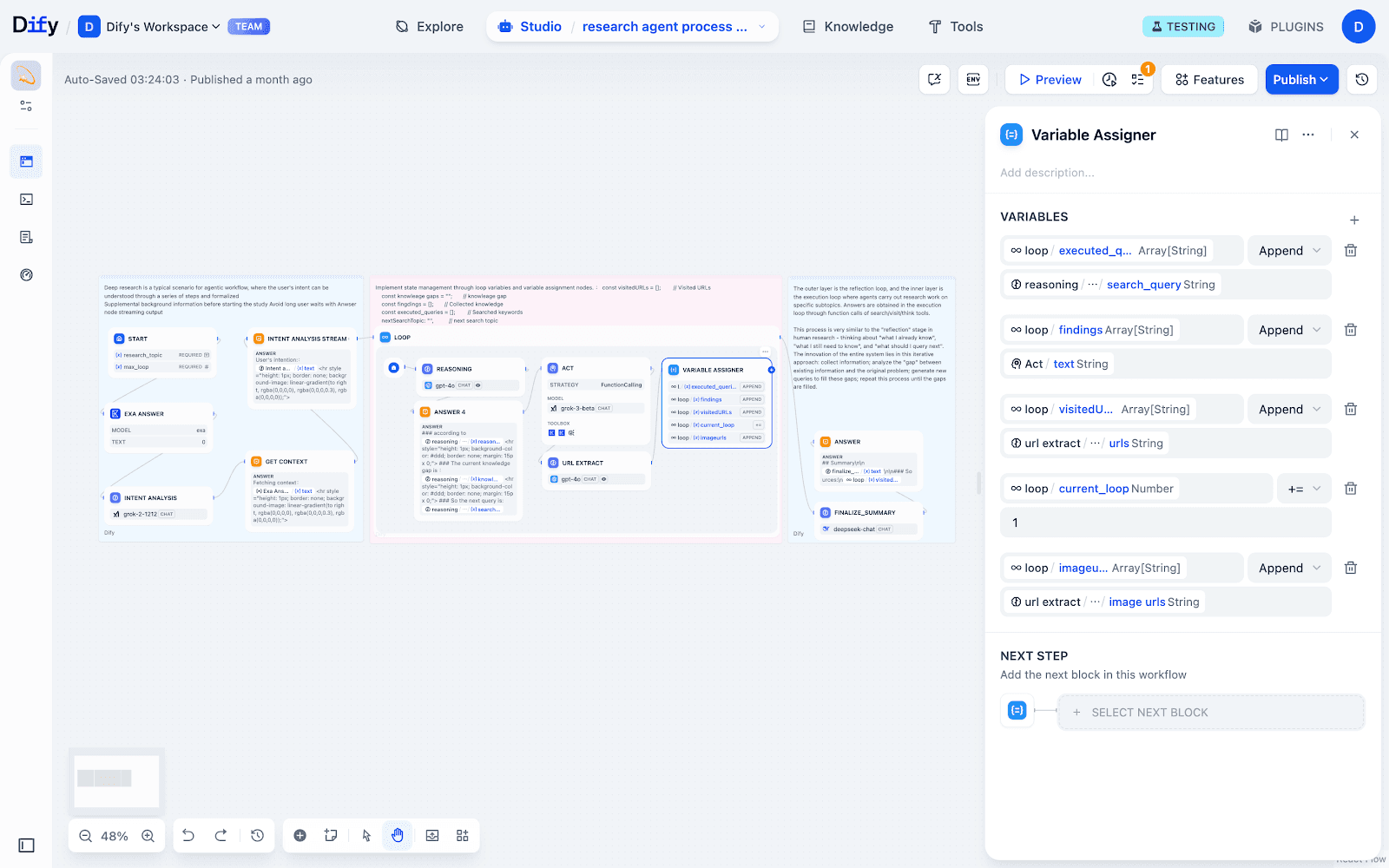Click the Preview button

1050,80
